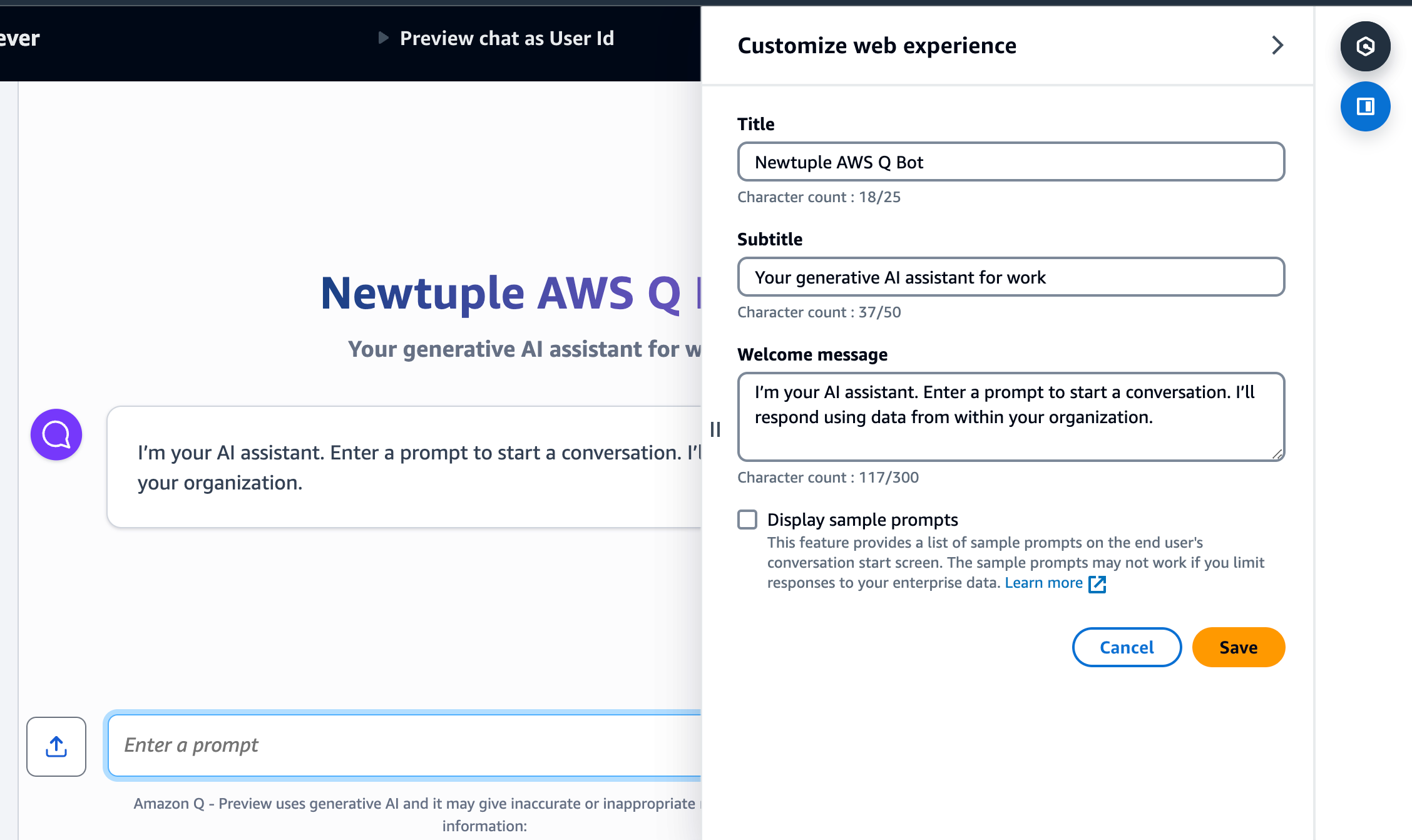Collapse the Customize web experience panel chevron
Image resolution: width=1412 pixels, height=840 pixels.
pyautogui.click(x=1277, y=45)
